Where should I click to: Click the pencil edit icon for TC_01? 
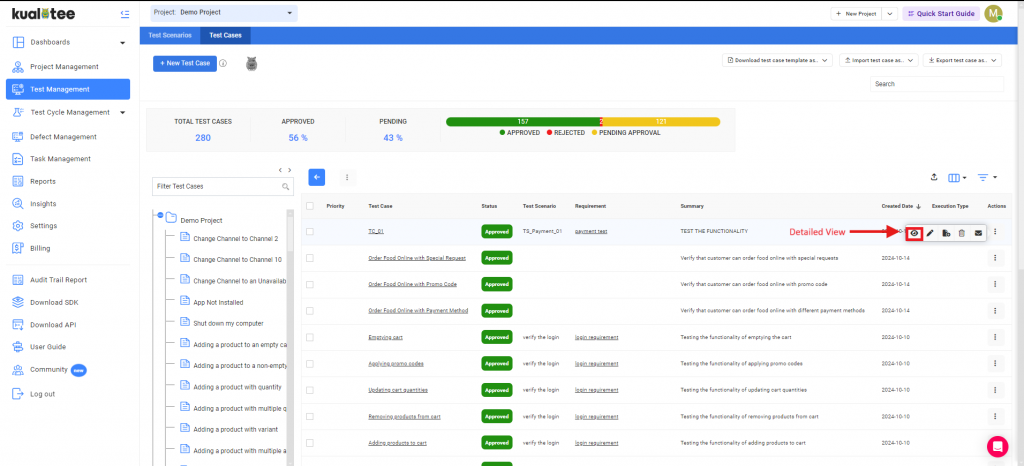(x=930, y=233)
